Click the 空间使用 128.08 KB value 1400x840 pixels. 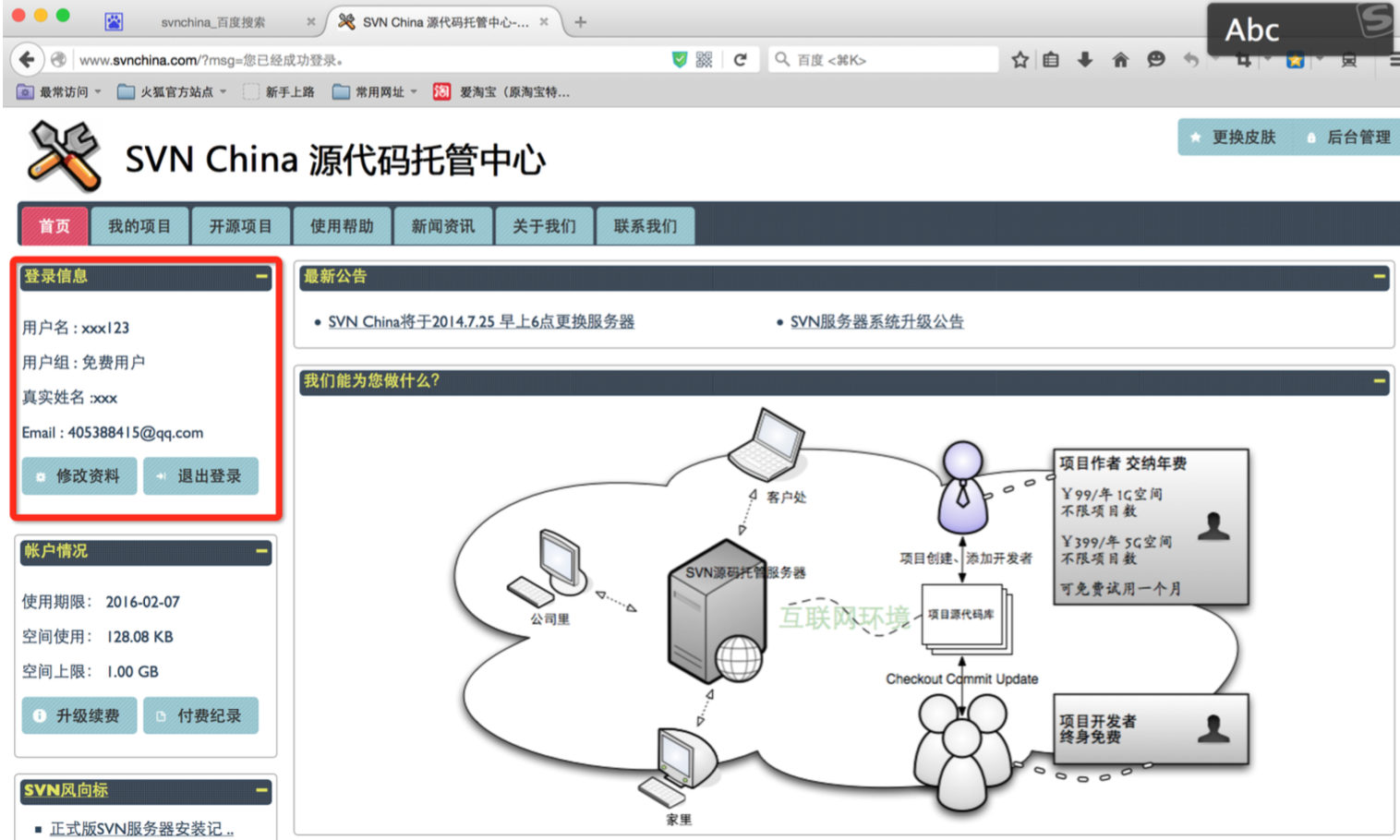pos(139,637)
